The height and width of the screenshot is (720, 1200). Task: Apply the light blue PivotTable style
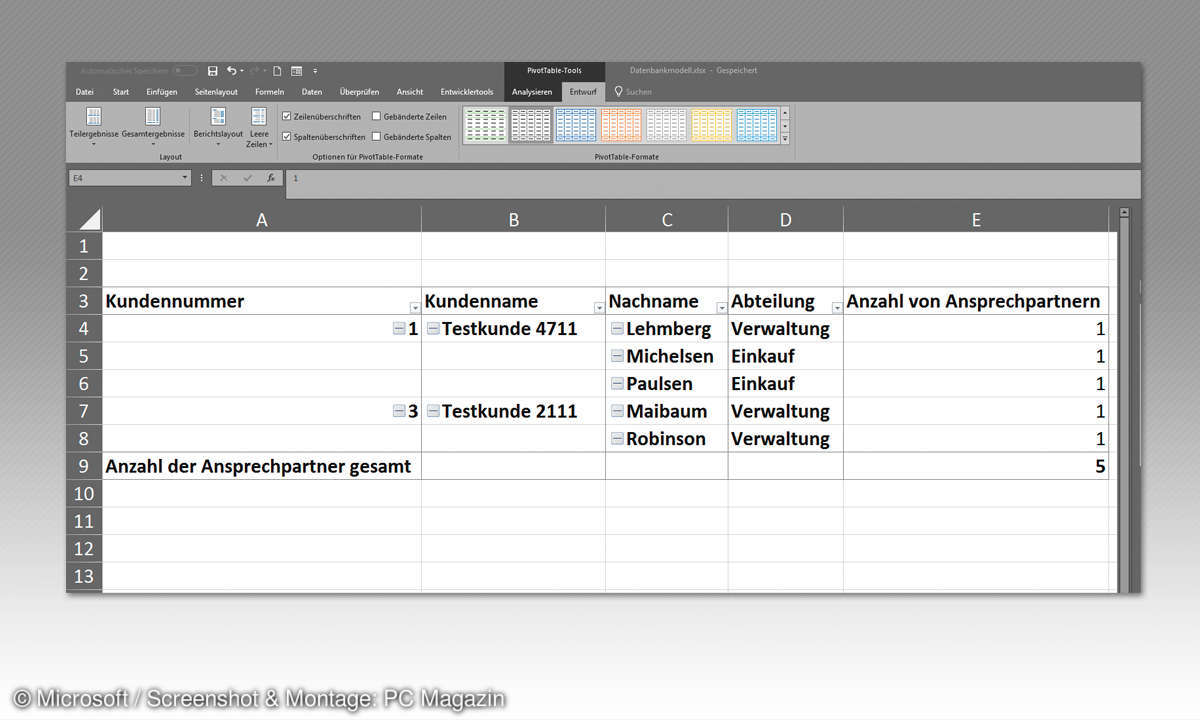(x=757, y=125)
